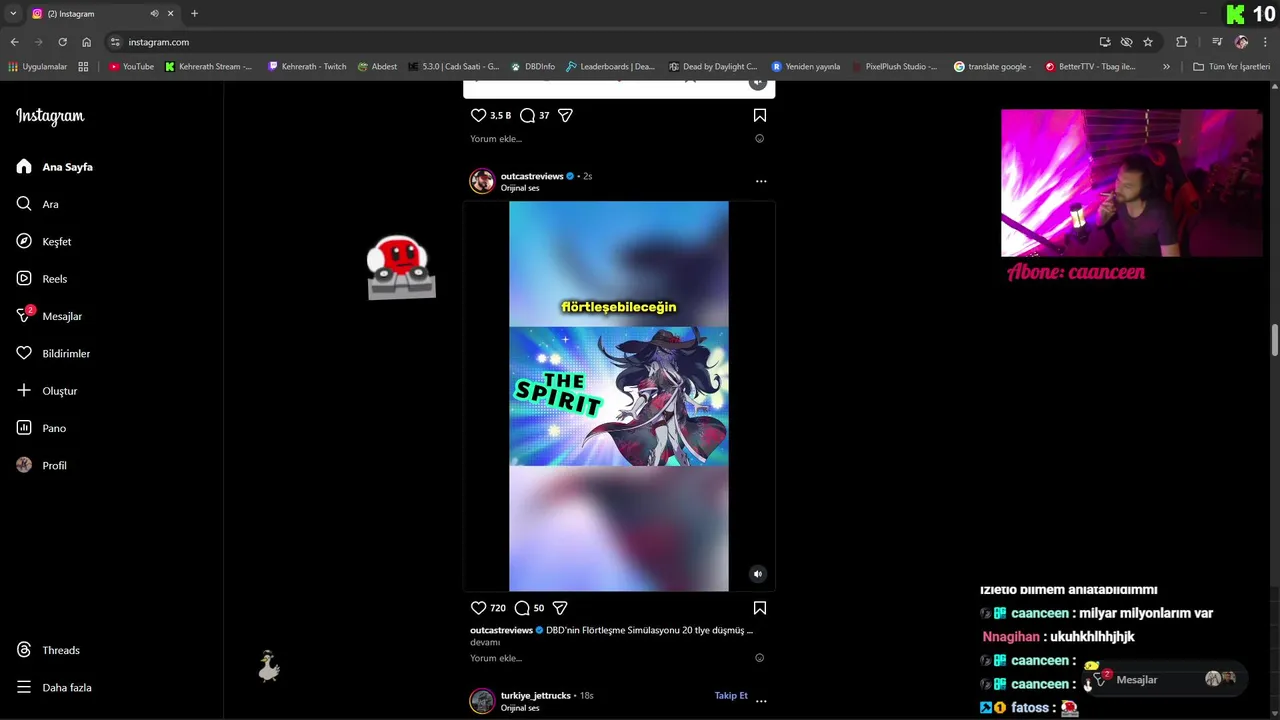
Task: Open the browser profile avatar
Action: [x=1242, y=42]
